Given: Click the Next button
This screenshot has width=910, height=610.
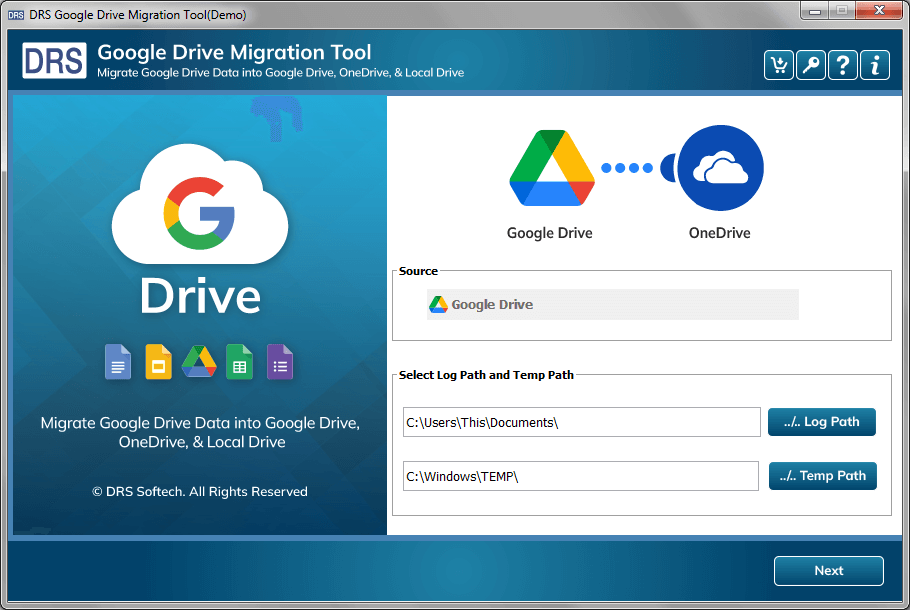Looking at the screenshot, I should click(828, 570).
